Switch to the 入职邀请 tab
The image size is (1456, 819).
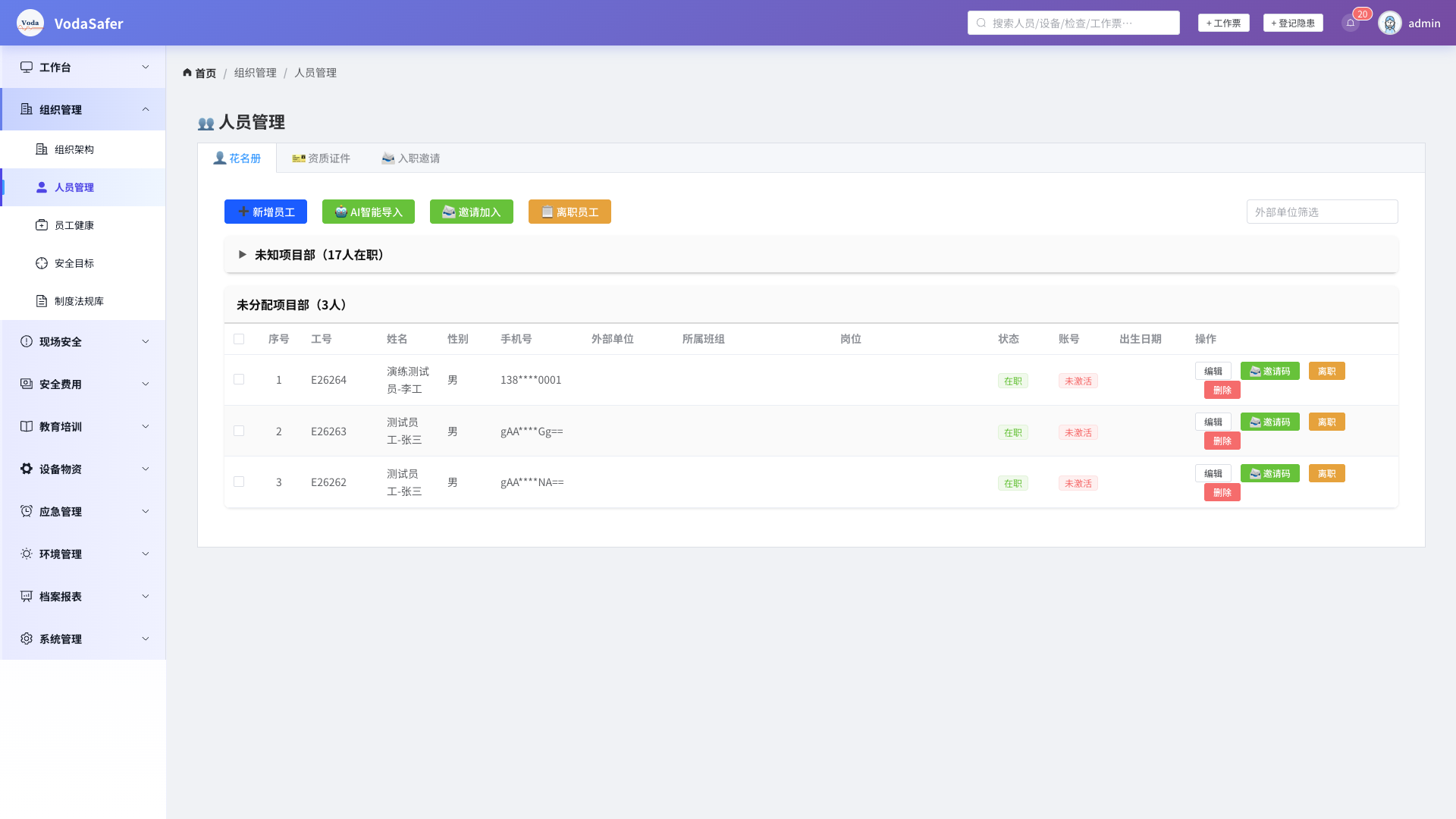(x=410, y=158)
